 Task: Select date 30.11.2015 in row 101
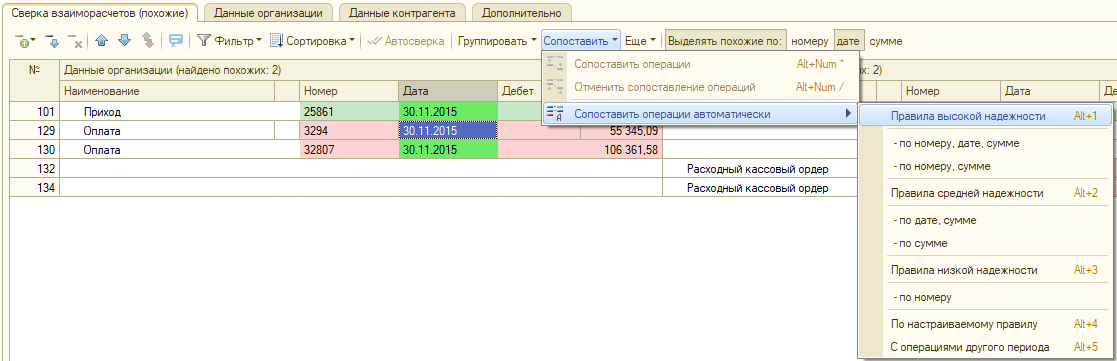(447, 112)
